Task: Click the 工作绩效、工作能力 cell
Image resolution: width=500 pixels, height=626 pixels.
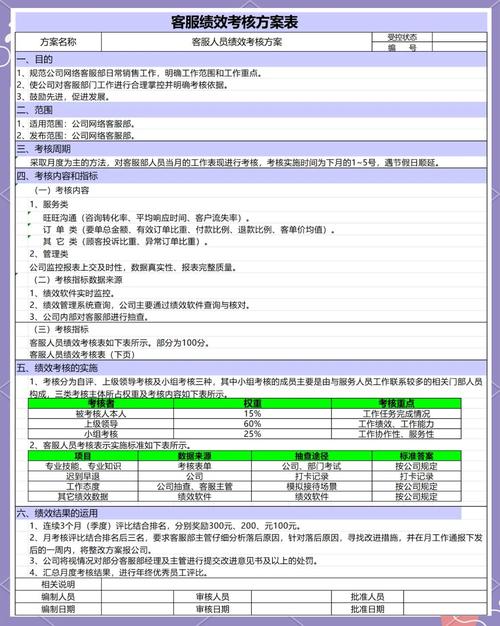Action: (396, 424)
